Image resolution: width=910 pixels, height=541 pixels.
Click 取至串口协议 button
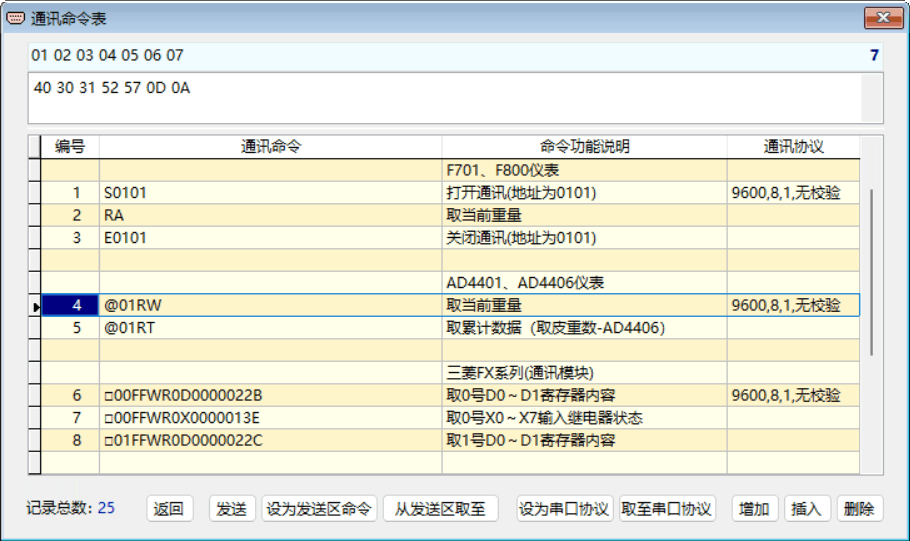pyautogui.click(x=666, y=509)
